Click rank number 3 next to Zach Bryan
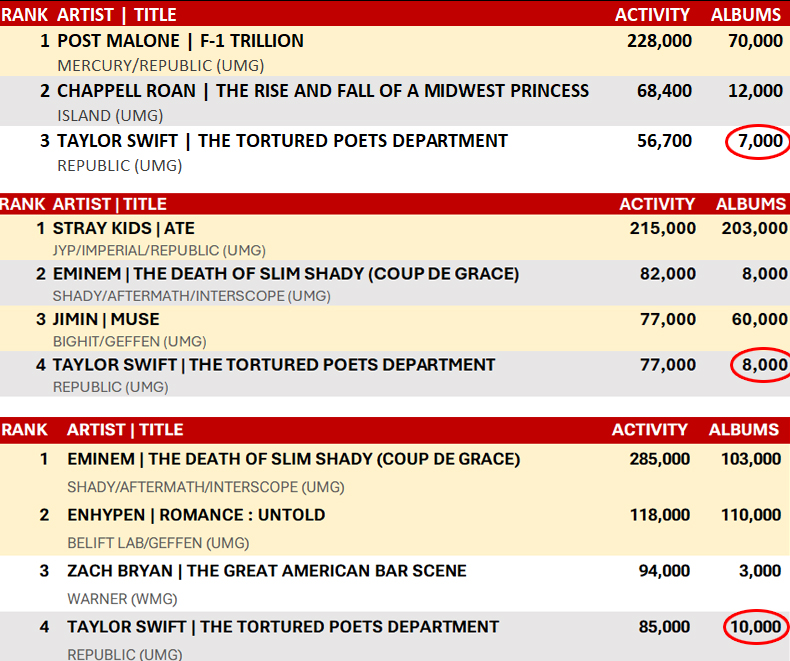The height and width of the screenshot is (661, 790). point(44,571)
